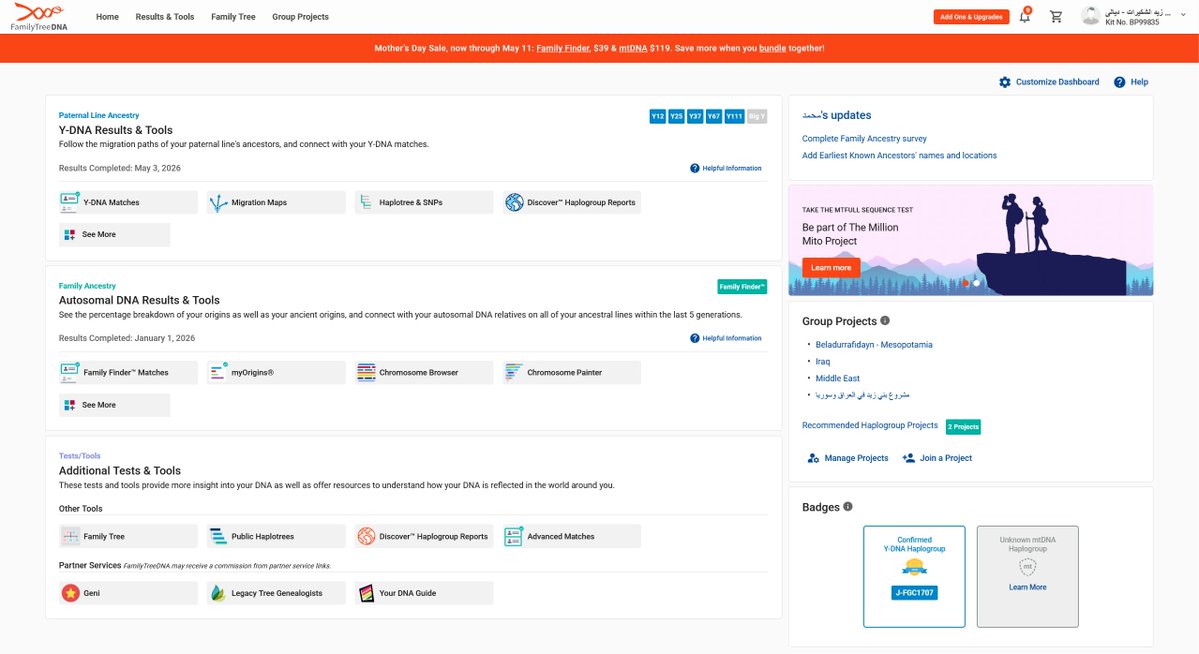Expand the account dropdown arrow
Image resolution: width=1199 pixels, height=654 pixels.
[1183, 15]
